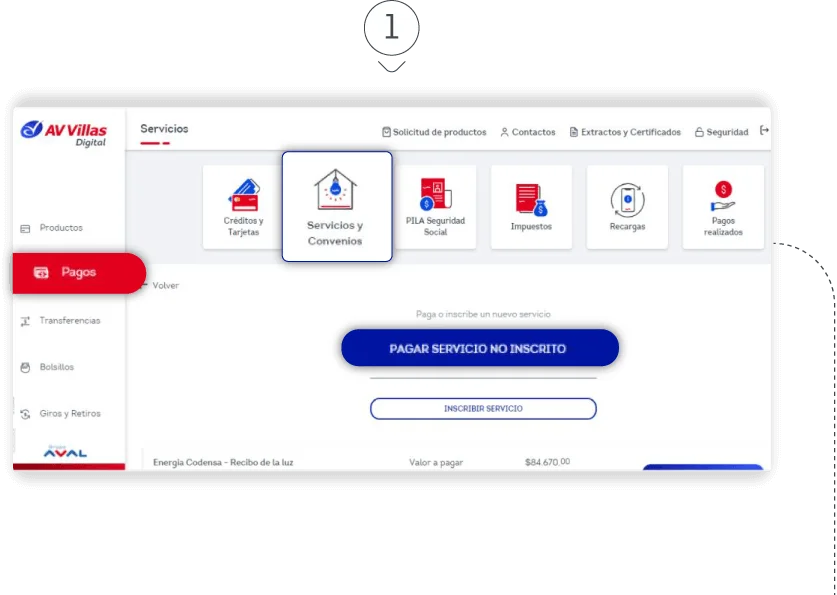Open the Créditos y Tarjetas section
Screen dimensions: 837x595
pyautogui.click(x=241, y=205)
